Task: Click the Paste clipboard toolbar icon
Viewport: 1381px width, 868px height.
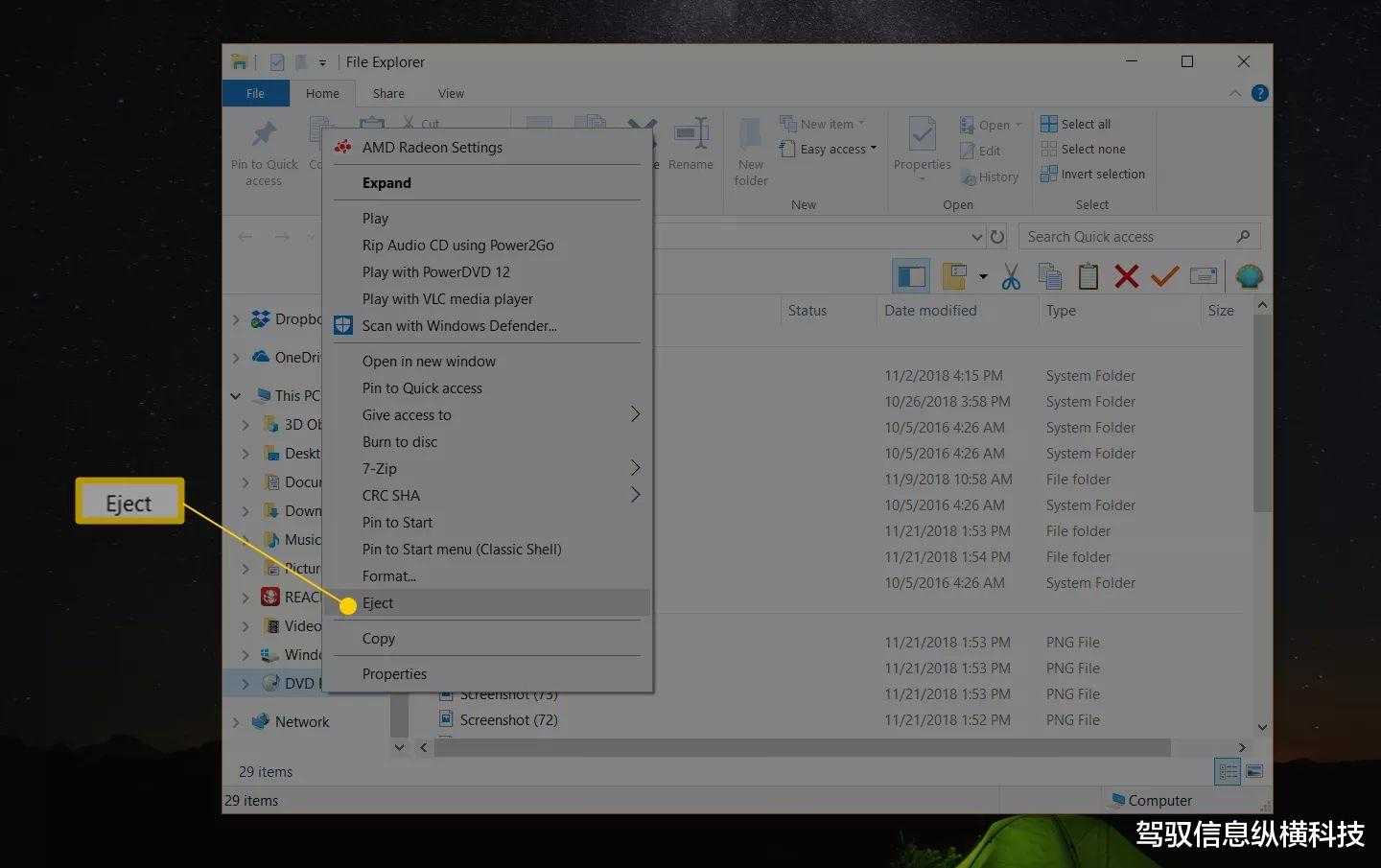Action: pos(1088,277)
